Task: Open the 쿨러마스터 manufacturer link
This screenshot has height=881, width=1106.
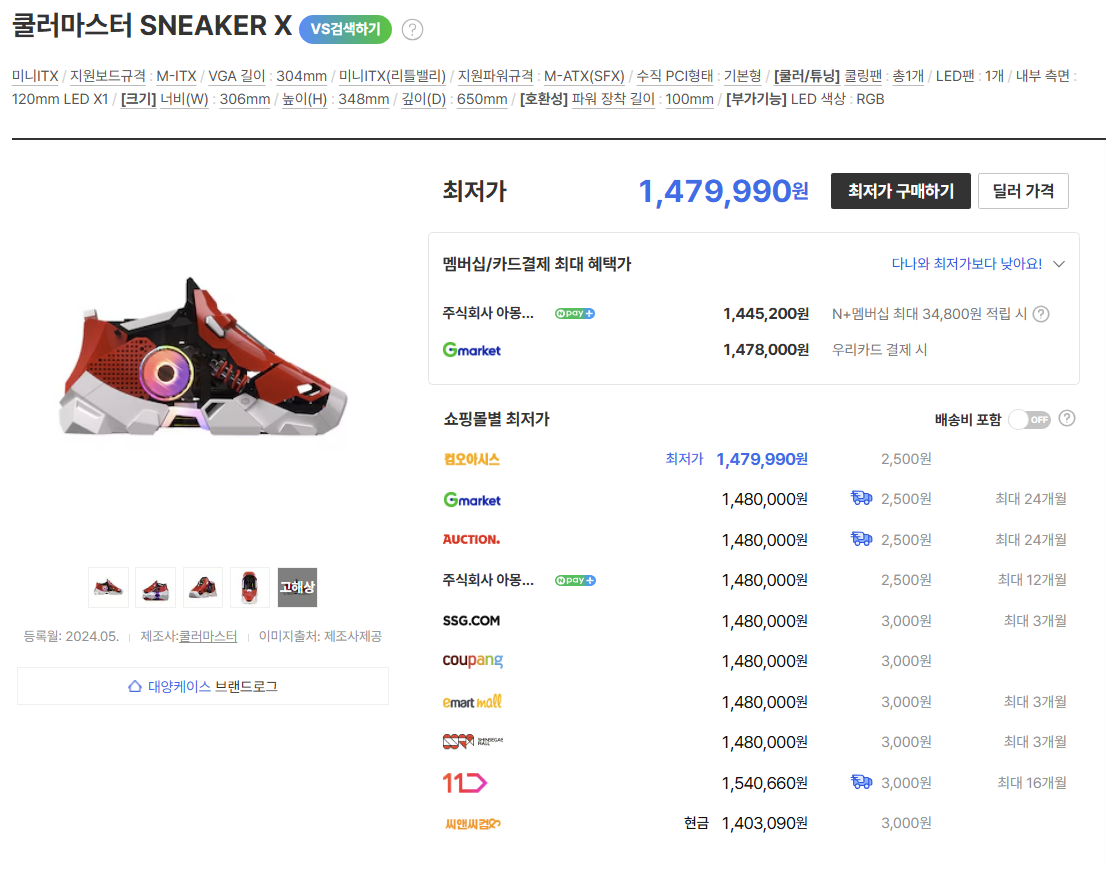Action: (208, 636)
